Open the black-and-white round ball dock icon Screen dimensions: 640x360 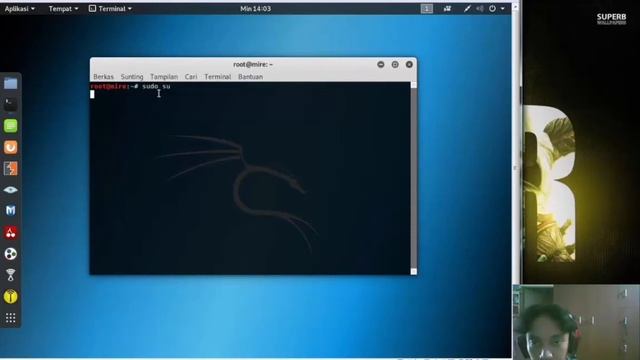tap(11, 254)
